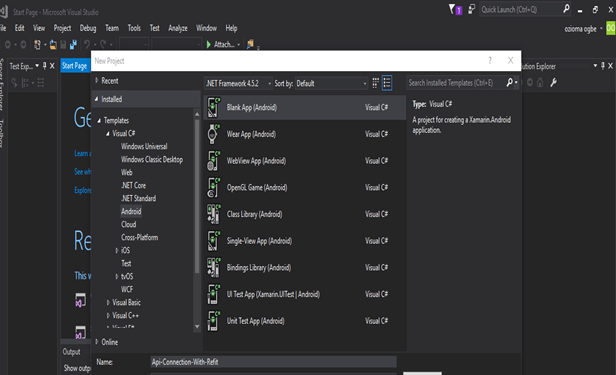
Task: Open notifications flag icon in title bar
Action: 452,9
